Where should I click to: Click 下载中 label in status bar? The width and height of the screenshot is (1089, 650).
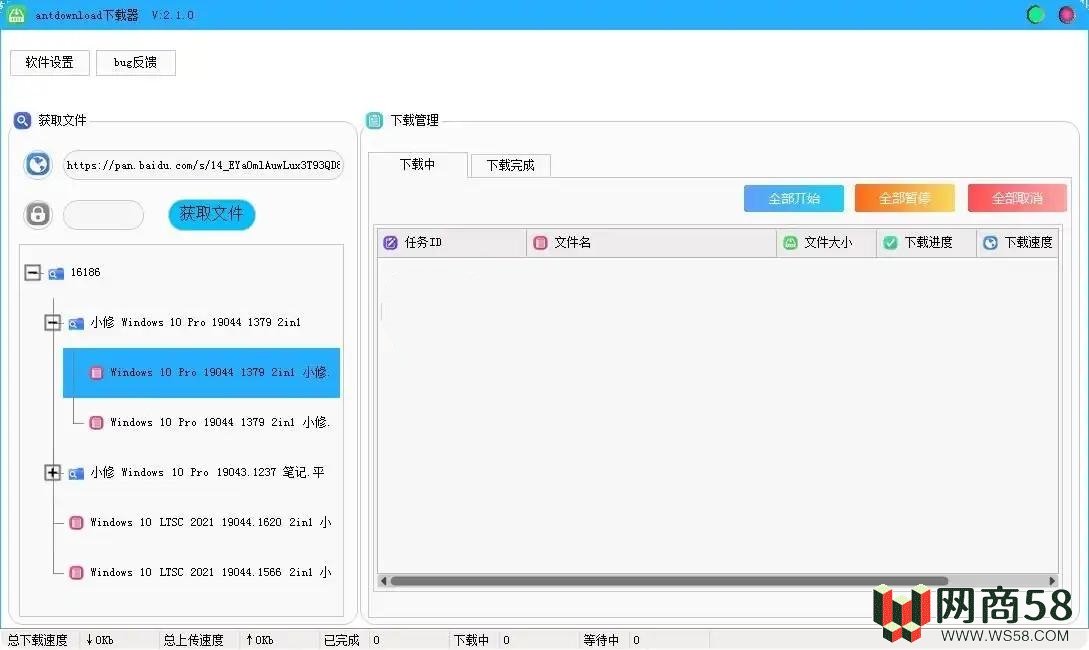pos(471,640)
